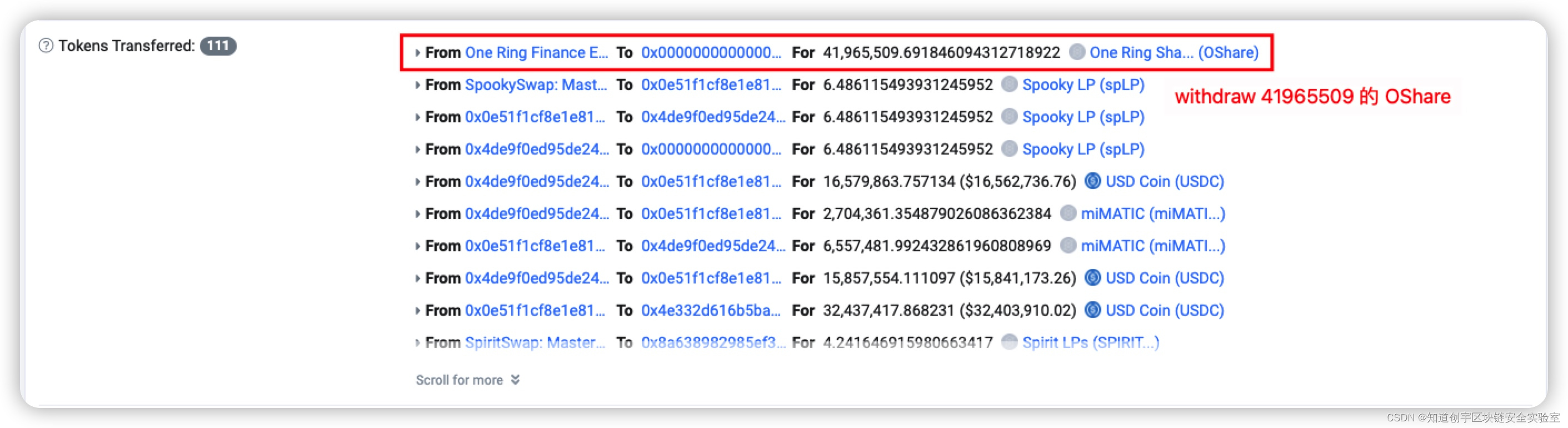Screen dimensions: 1568x428
Task: Expand the 16,579,863.757134 USDC row arrow
Action: 418,182
